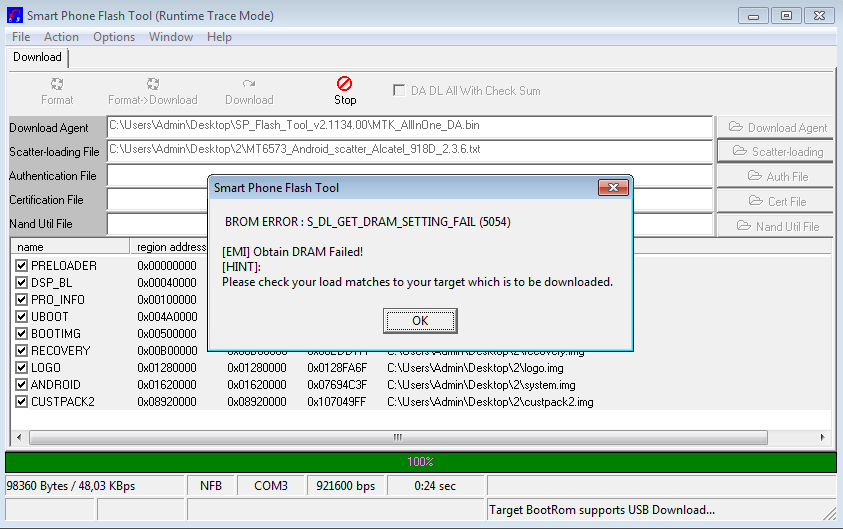Click the Download Agent path field
The height and width of the screenshot is (529, 843).
coord(410,126)
